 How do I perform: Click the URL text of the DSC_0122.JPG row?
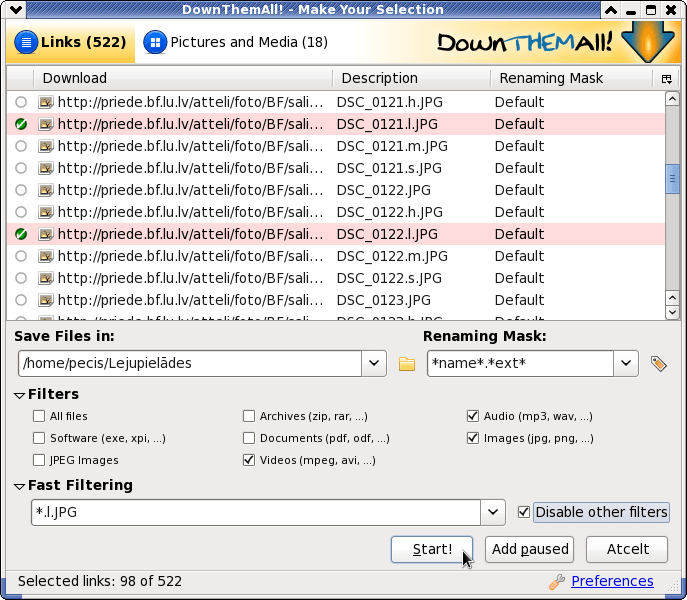click(191, 190)
